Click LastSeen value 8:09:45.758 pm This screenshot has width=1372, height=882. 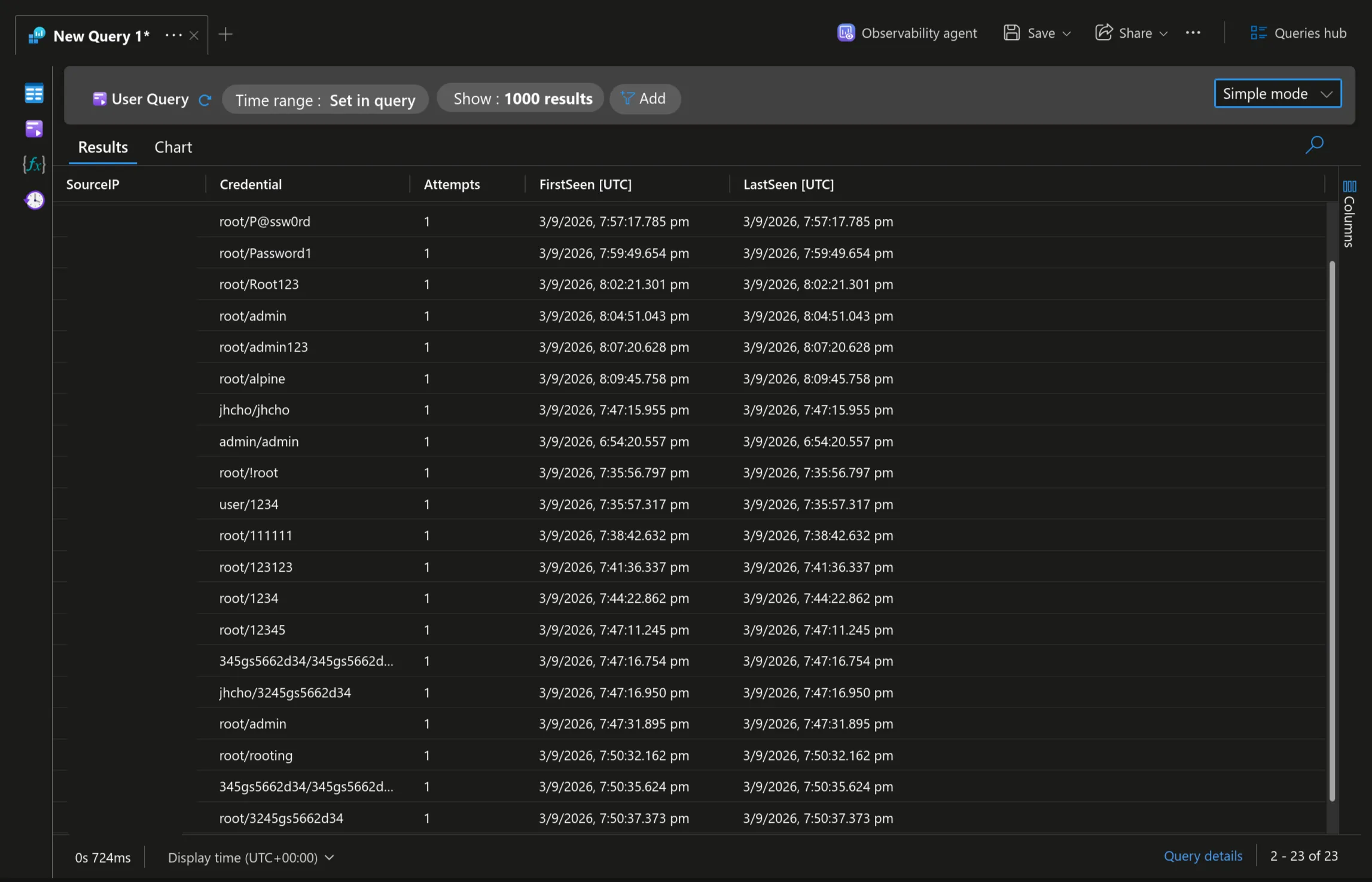[818, 379]
